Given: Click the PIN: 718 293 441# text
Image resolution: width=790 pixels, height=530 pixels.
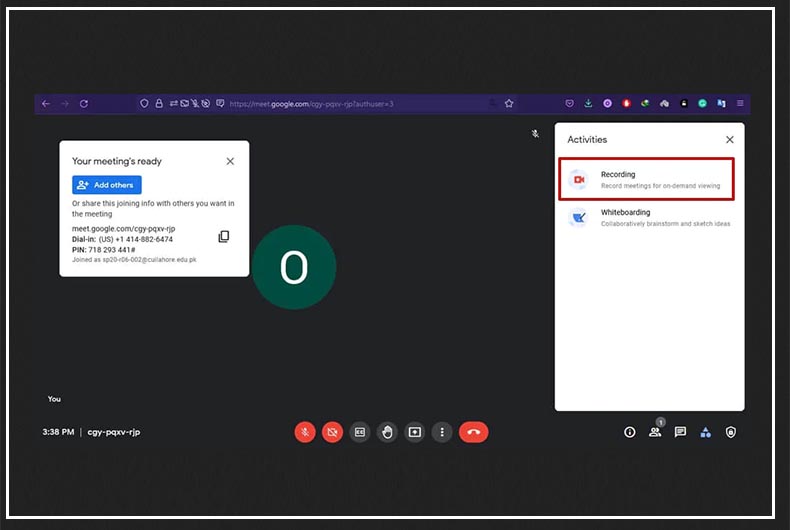Looking at the screenshot, I should point(103,250).
